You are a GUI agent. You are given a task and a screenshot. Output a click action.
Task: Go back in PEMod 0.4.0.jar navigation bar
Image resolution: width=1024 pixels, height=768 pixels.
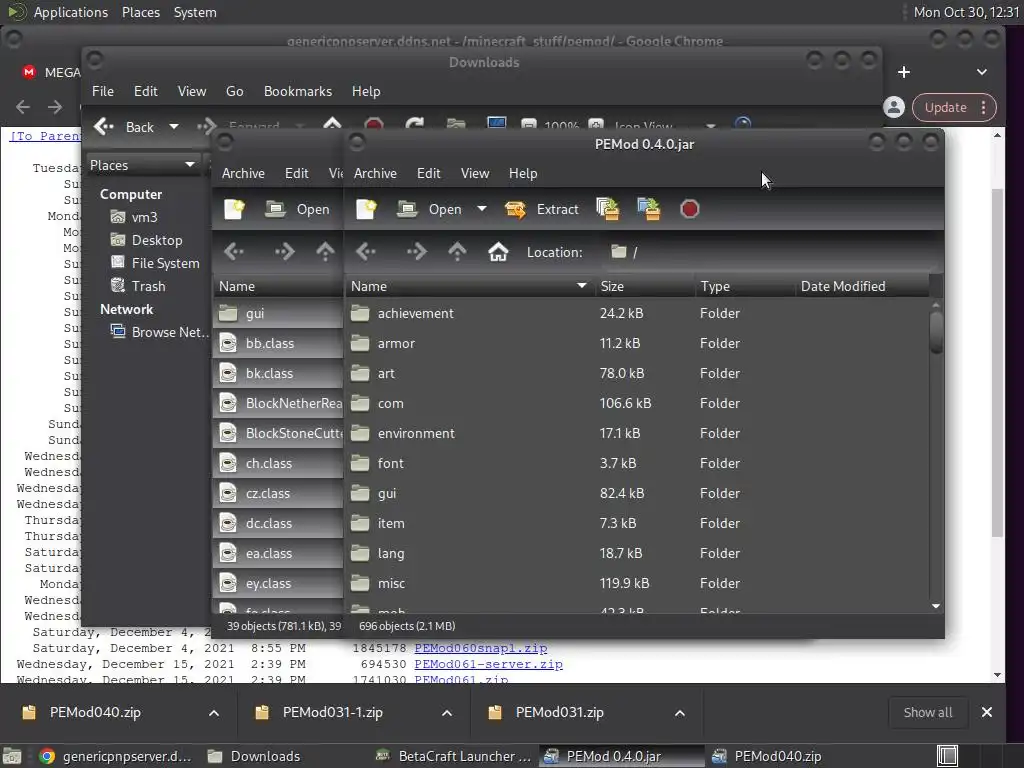(366, 251)
